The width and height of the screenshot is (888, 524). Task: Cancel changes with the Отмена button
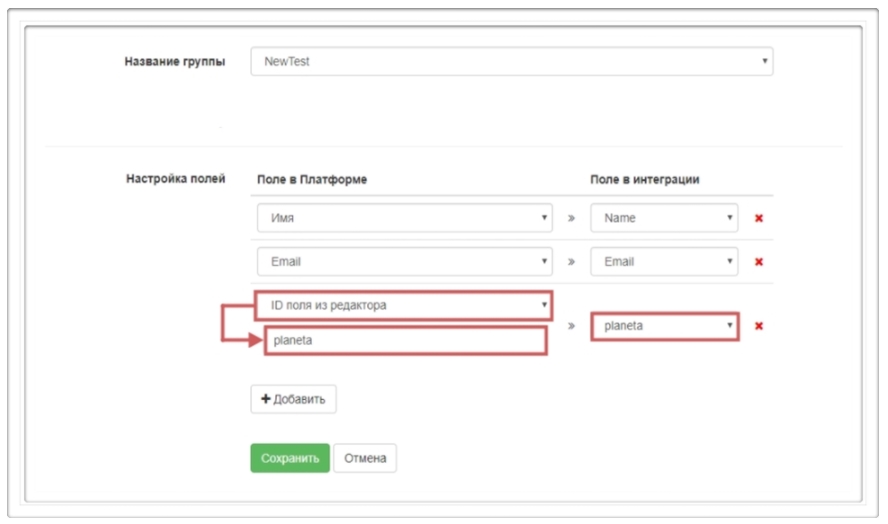click(x=365, y=458)
